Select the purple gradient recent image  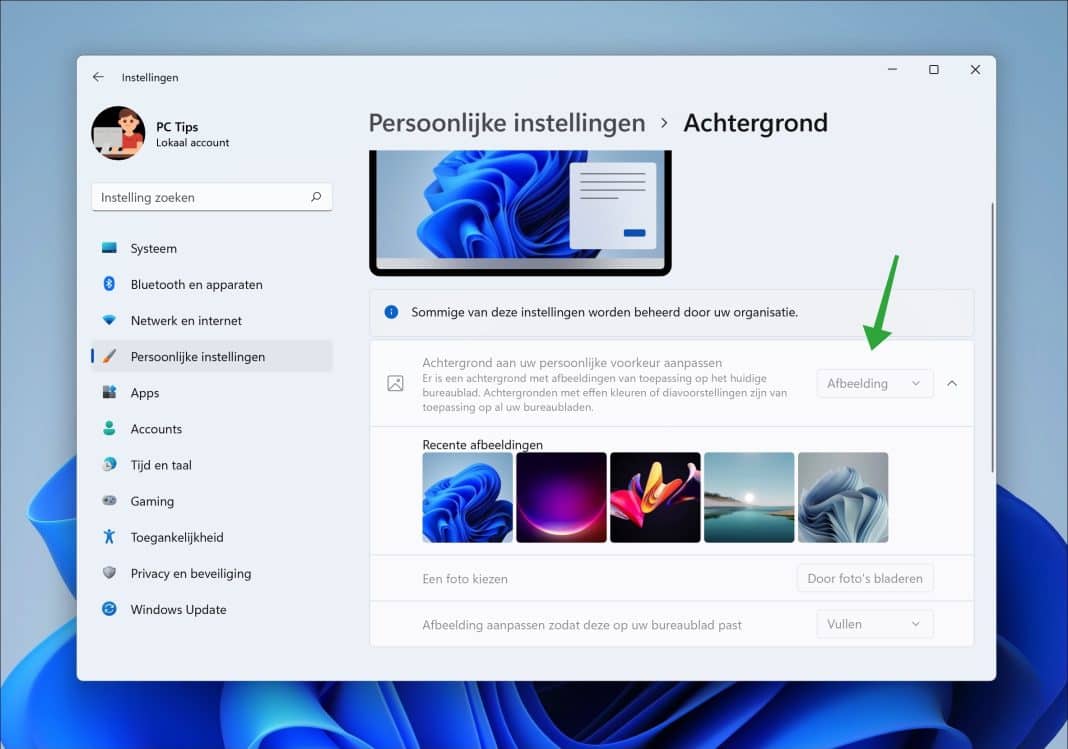[561, 497]
